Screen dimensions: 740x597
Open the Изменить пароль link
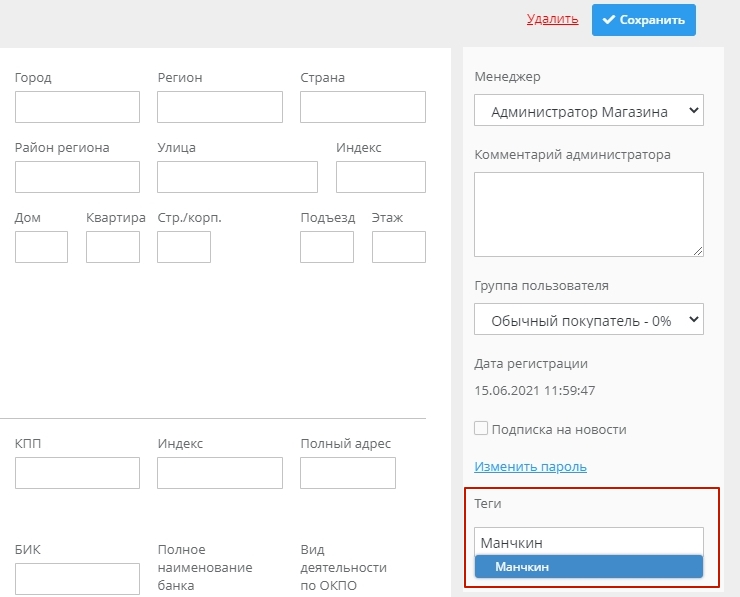coord(530,466)
